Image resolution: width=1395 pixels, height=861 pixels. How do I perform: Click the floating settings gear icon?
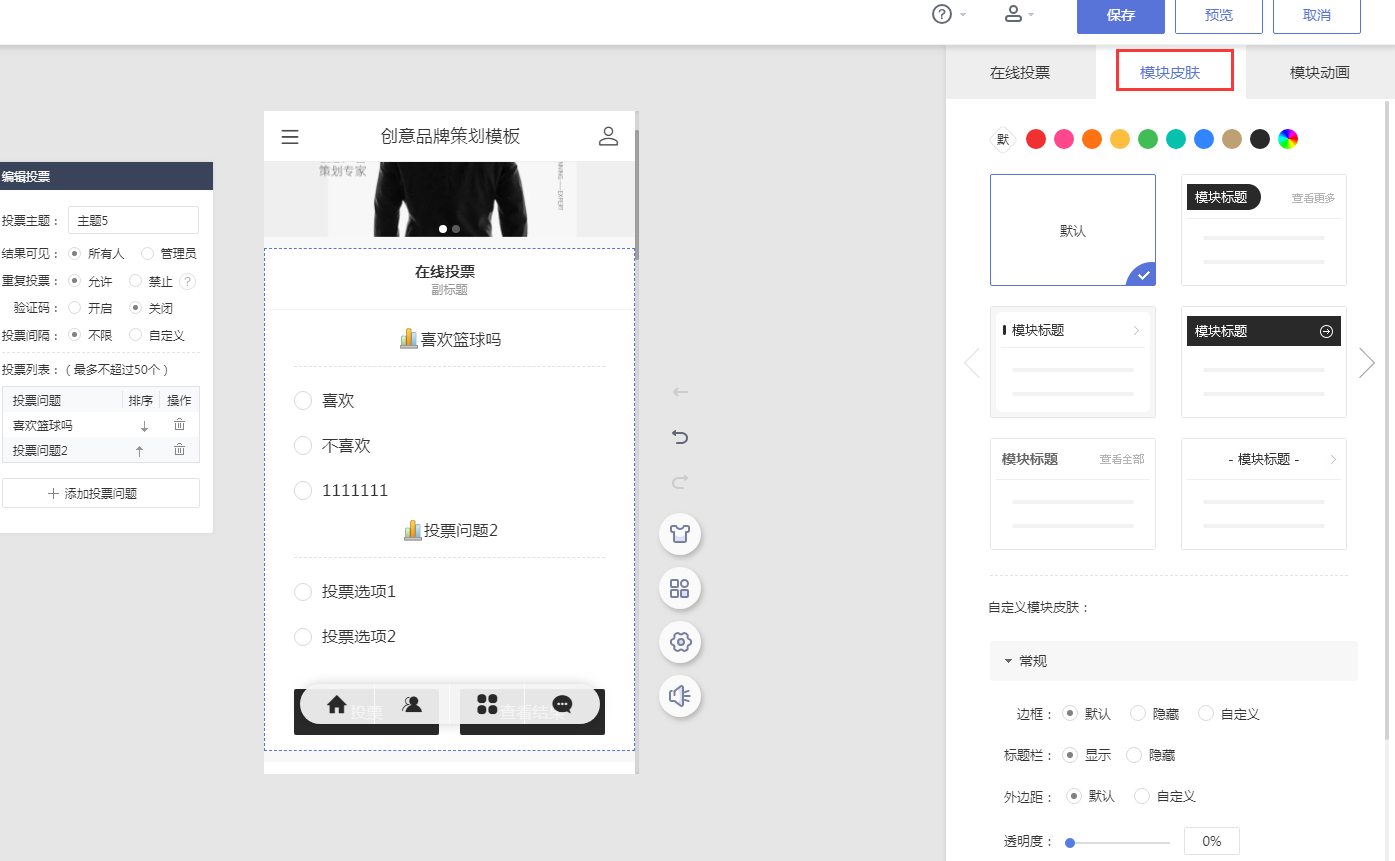680,642
